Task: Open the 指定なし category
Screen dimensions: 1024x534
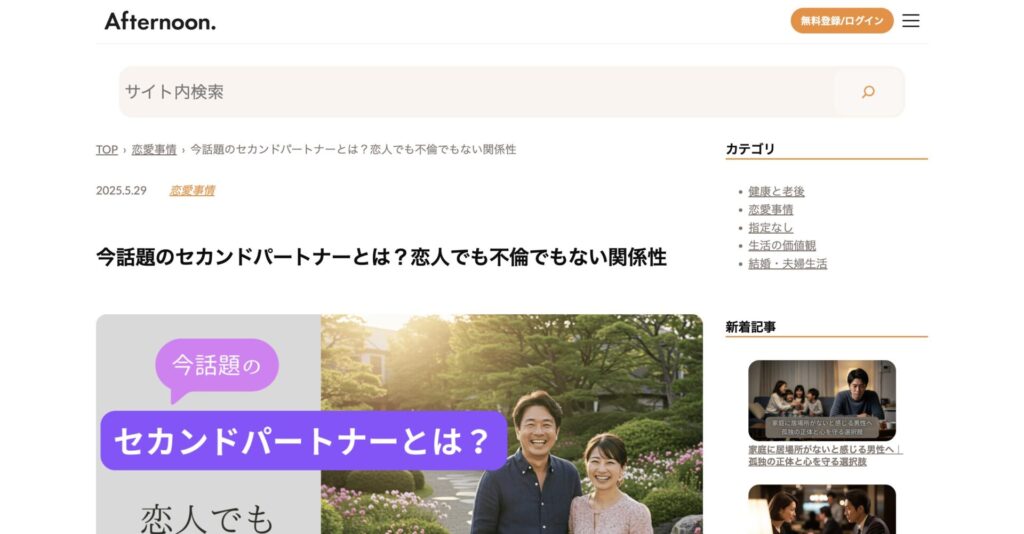Action: (771, 227)
